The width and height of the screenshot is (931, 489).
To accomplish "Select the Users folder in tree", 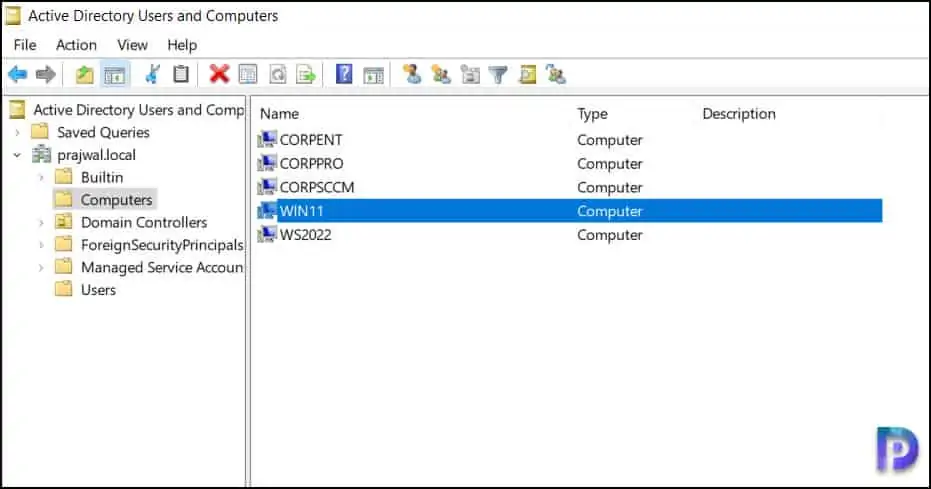I will pyautogui.click(x=98, y=290).
